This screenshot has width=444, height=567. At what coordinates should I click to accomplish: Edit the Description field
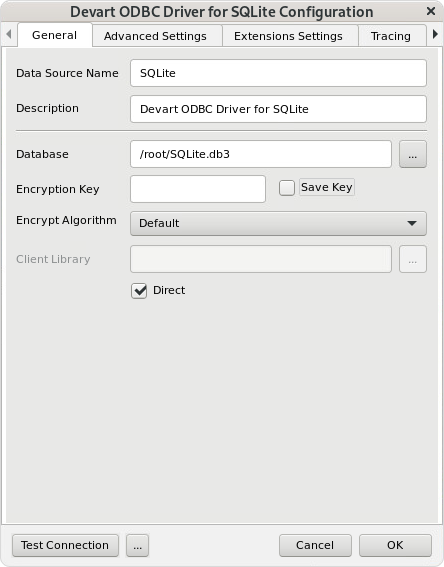(x=278, y=109)
